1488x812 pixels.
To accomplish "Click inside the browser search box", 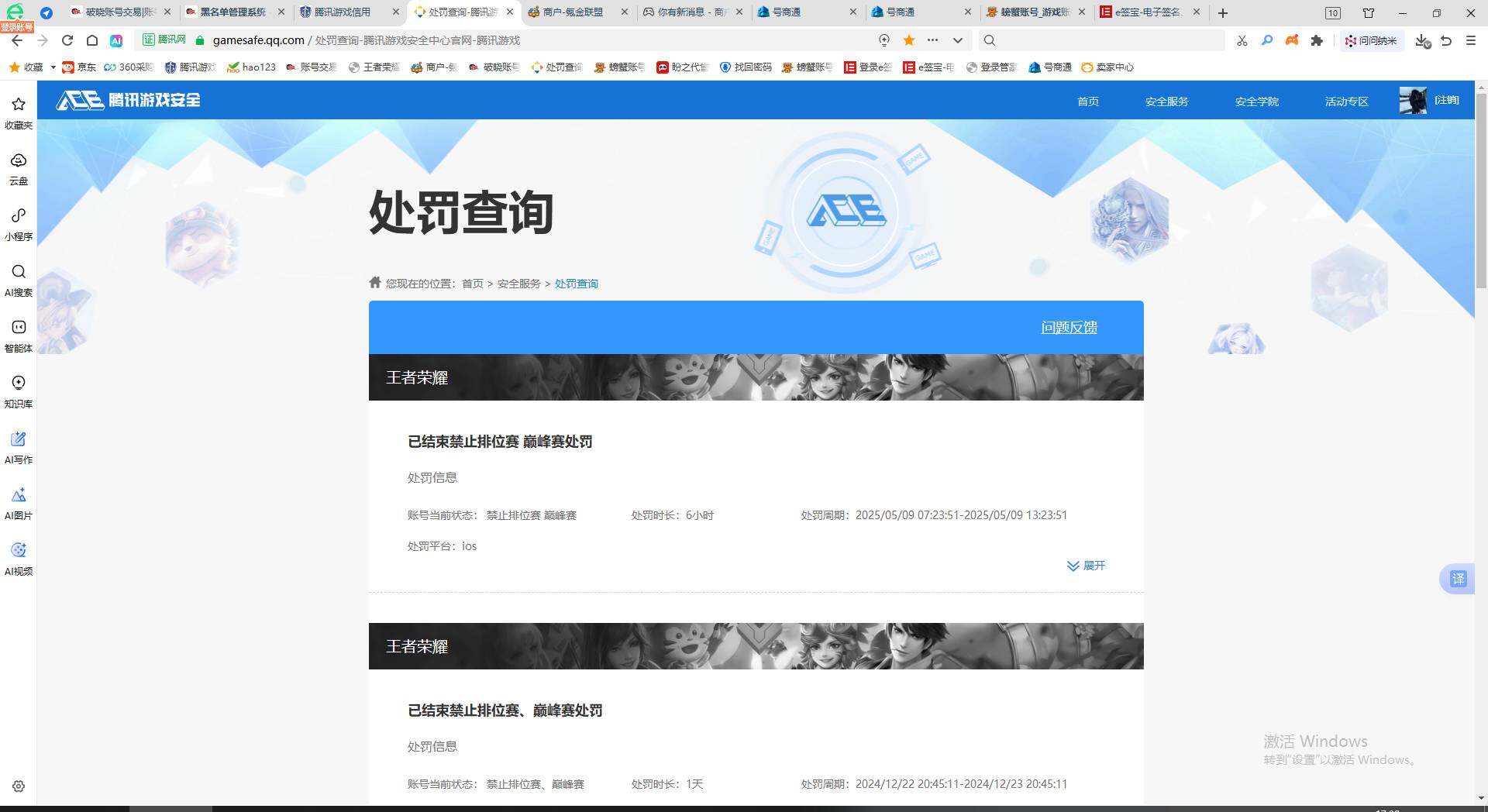I will click(x=1100, y=40).
